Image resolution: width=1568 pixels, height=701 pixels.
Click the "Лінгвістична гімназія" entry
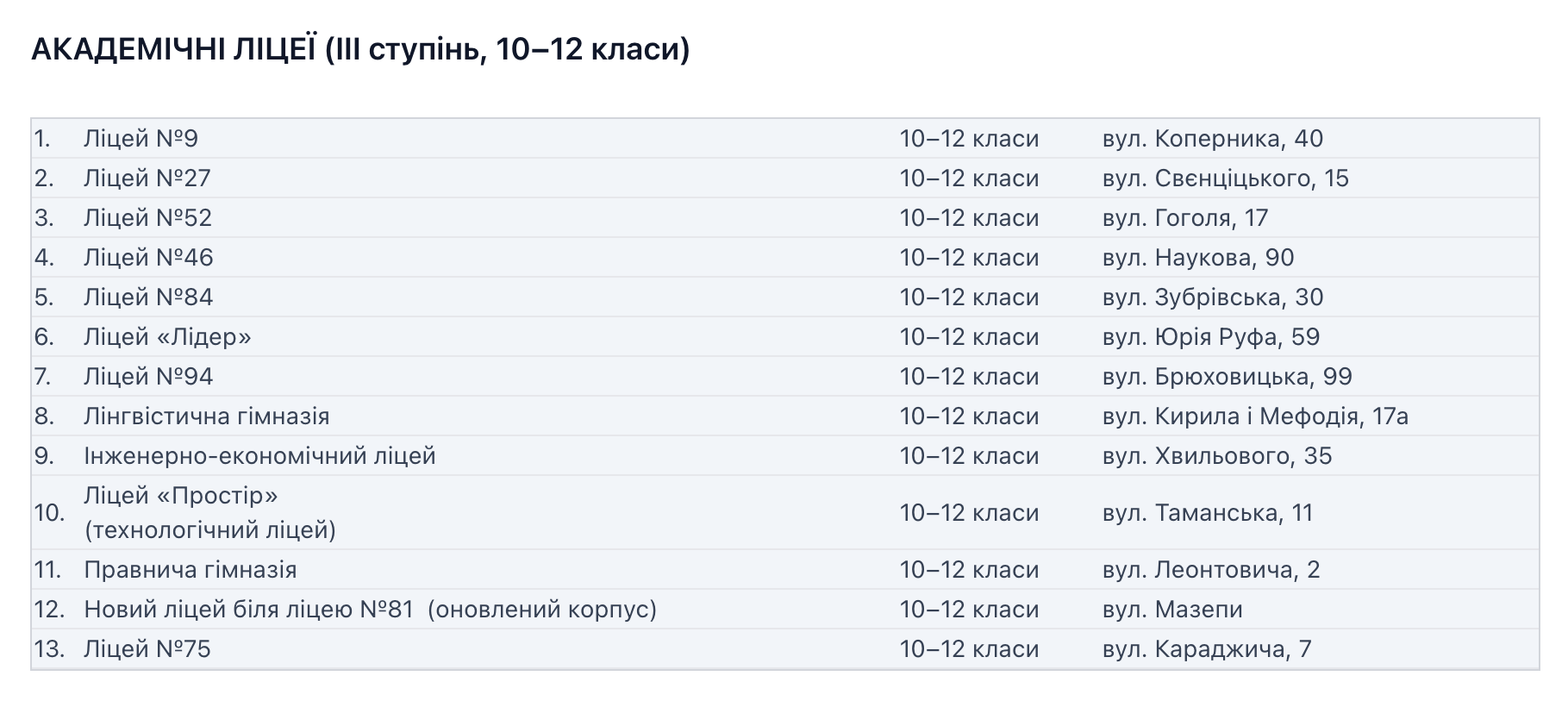(206, 416)
